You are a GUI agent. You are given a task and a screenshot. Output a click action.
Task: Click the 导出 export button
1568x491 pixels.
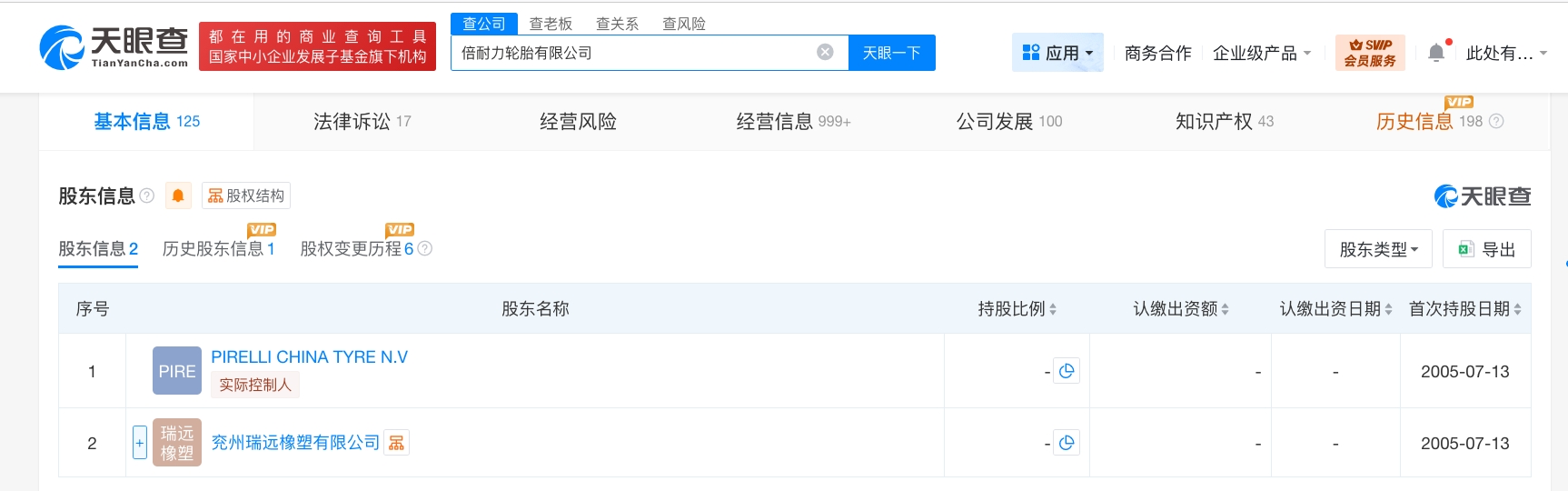tap(1486, 249)
